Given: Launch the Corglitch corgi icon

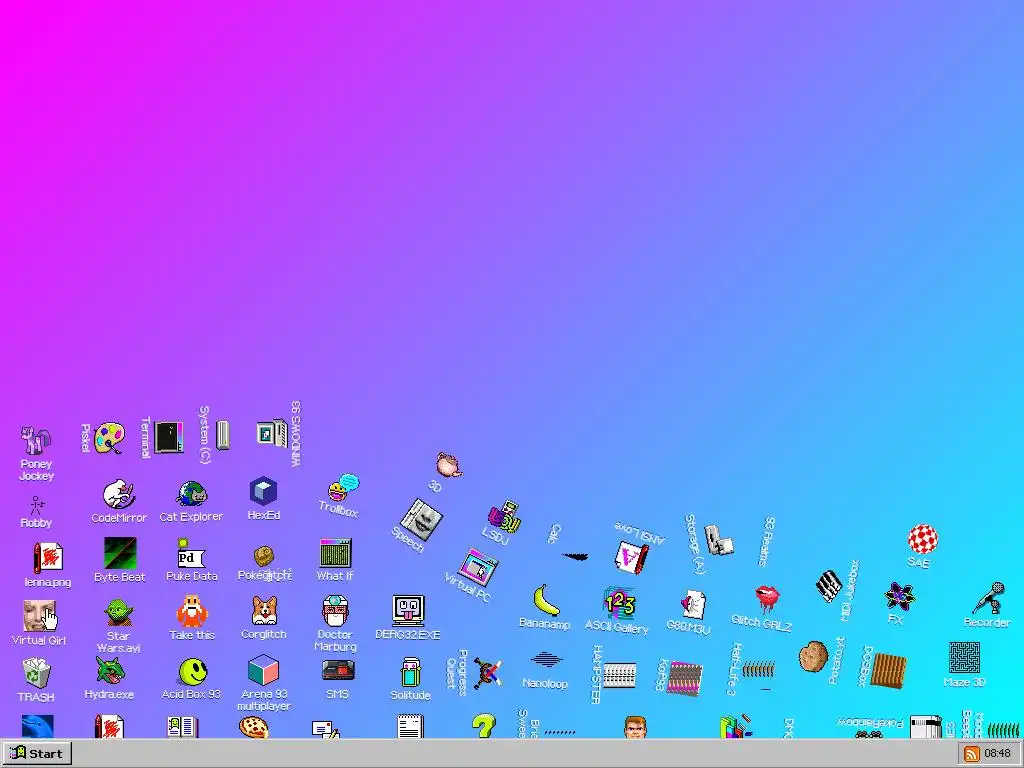Looking at the screenshot, I should click(x=264, y=611).
